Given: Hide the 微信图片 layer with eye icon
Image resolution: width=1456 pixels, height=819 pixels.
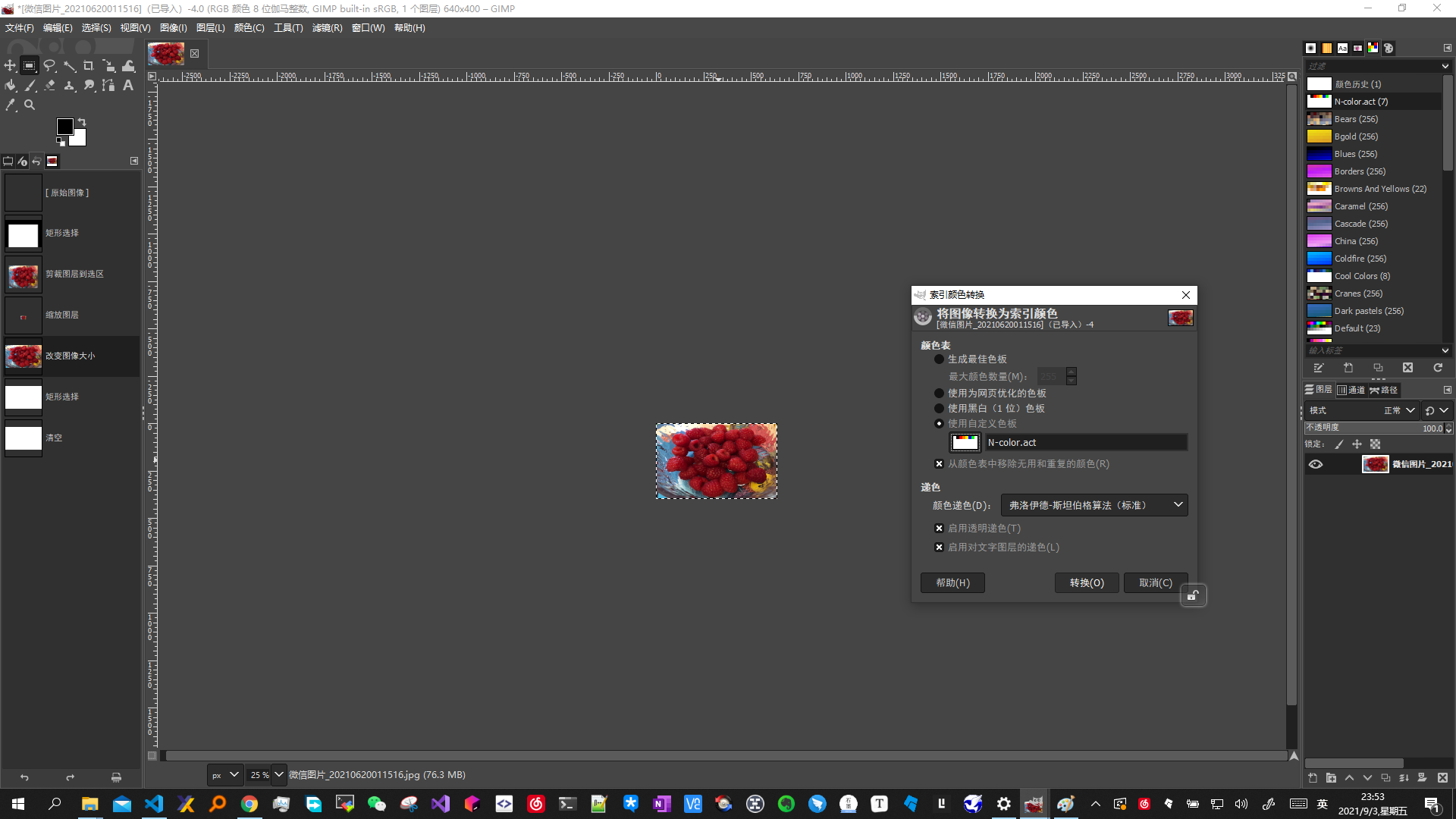Looking at the screenshot, I should point(1316,465).
